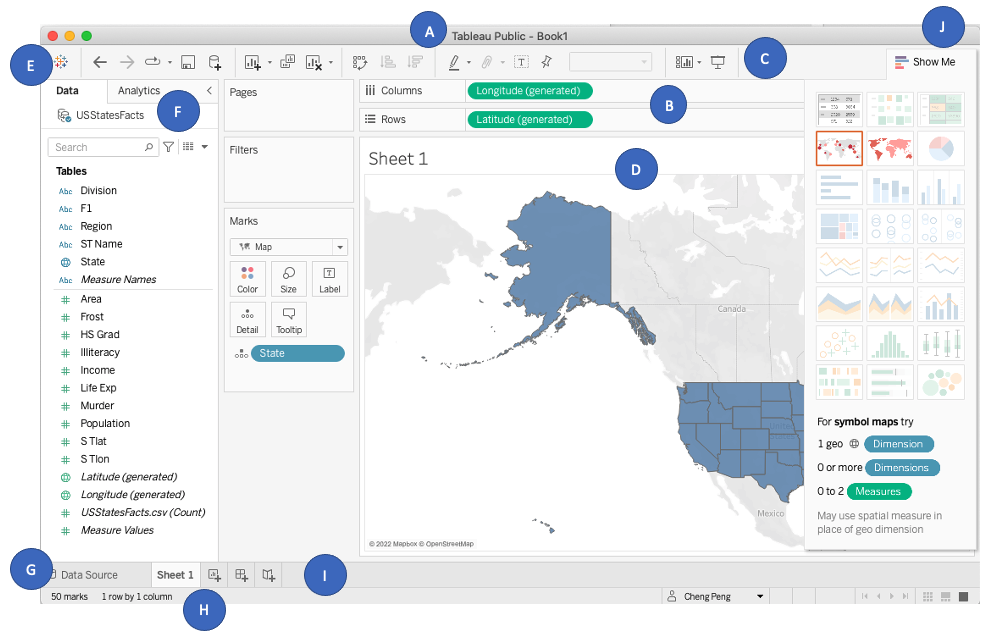Click the Region field
Image resolution: width=989 pixels, height=636 pixels.
click(x=96, y=226)
